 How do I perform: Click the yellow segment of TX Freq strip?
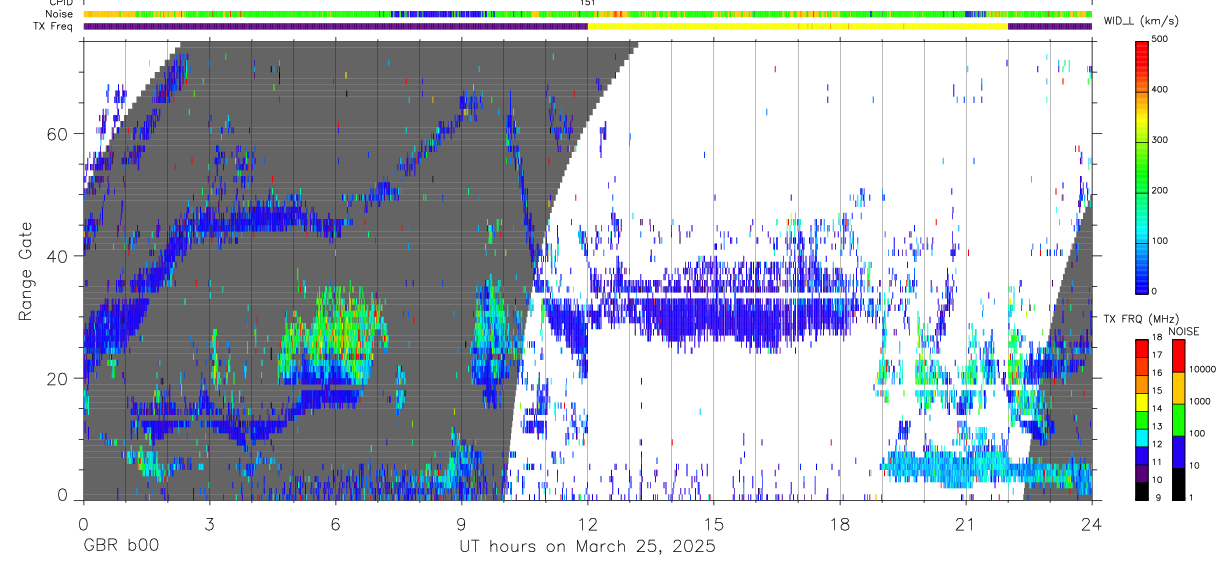(798, 26)
